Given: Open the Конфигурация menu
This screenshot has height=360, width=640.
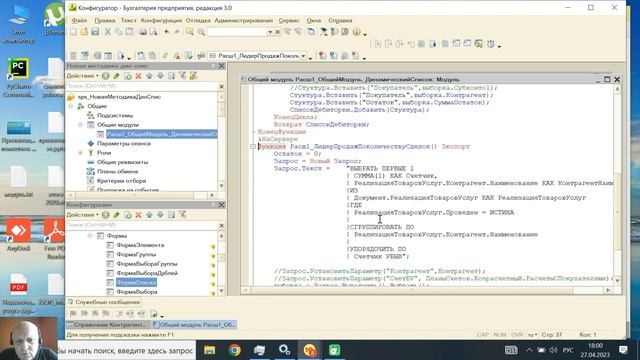Looking at the screenshot, I should click(161, 20).
